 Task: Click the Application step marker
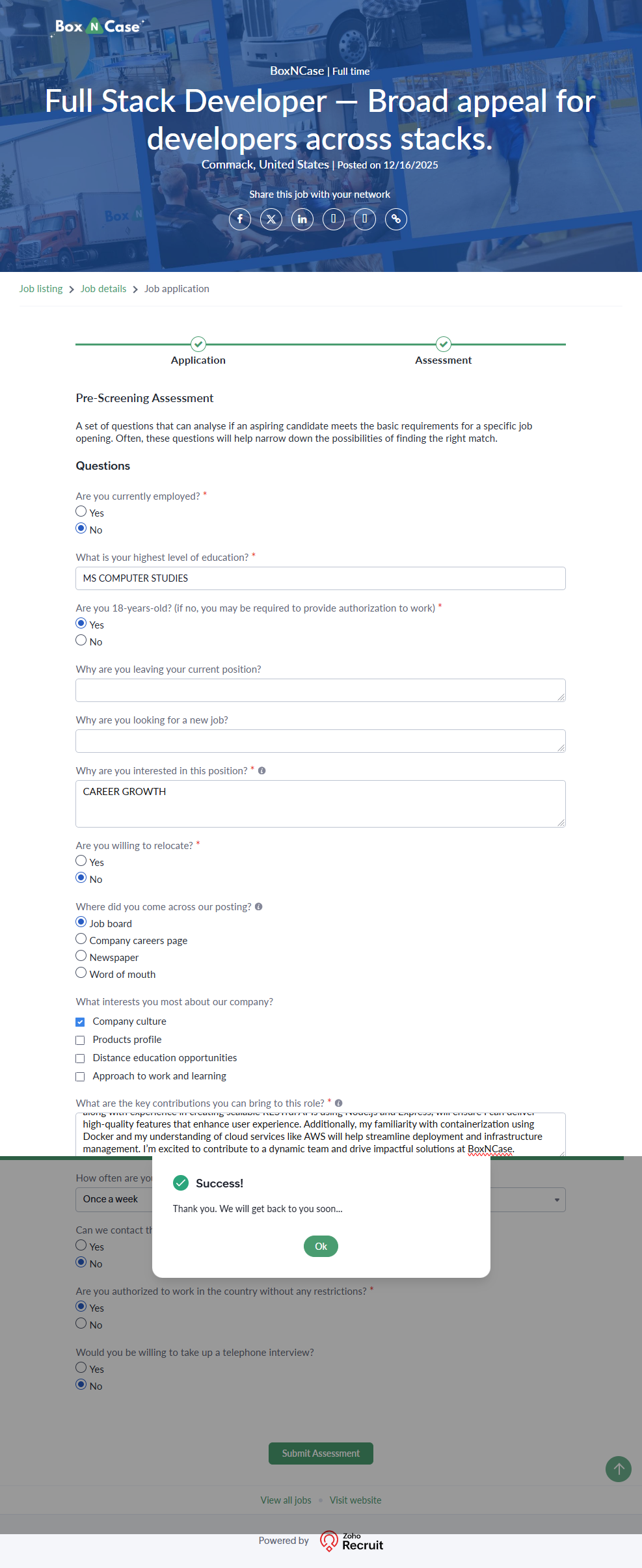tap(198, 344)
